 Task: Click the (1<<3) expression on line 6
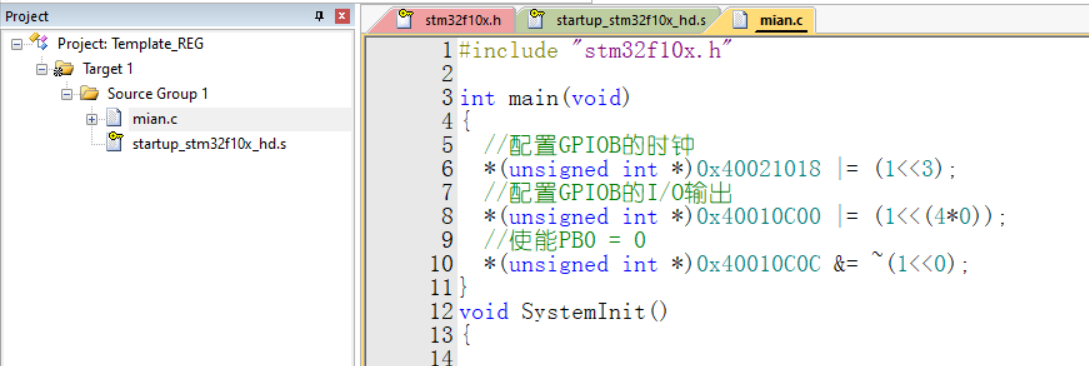point(910,169)
